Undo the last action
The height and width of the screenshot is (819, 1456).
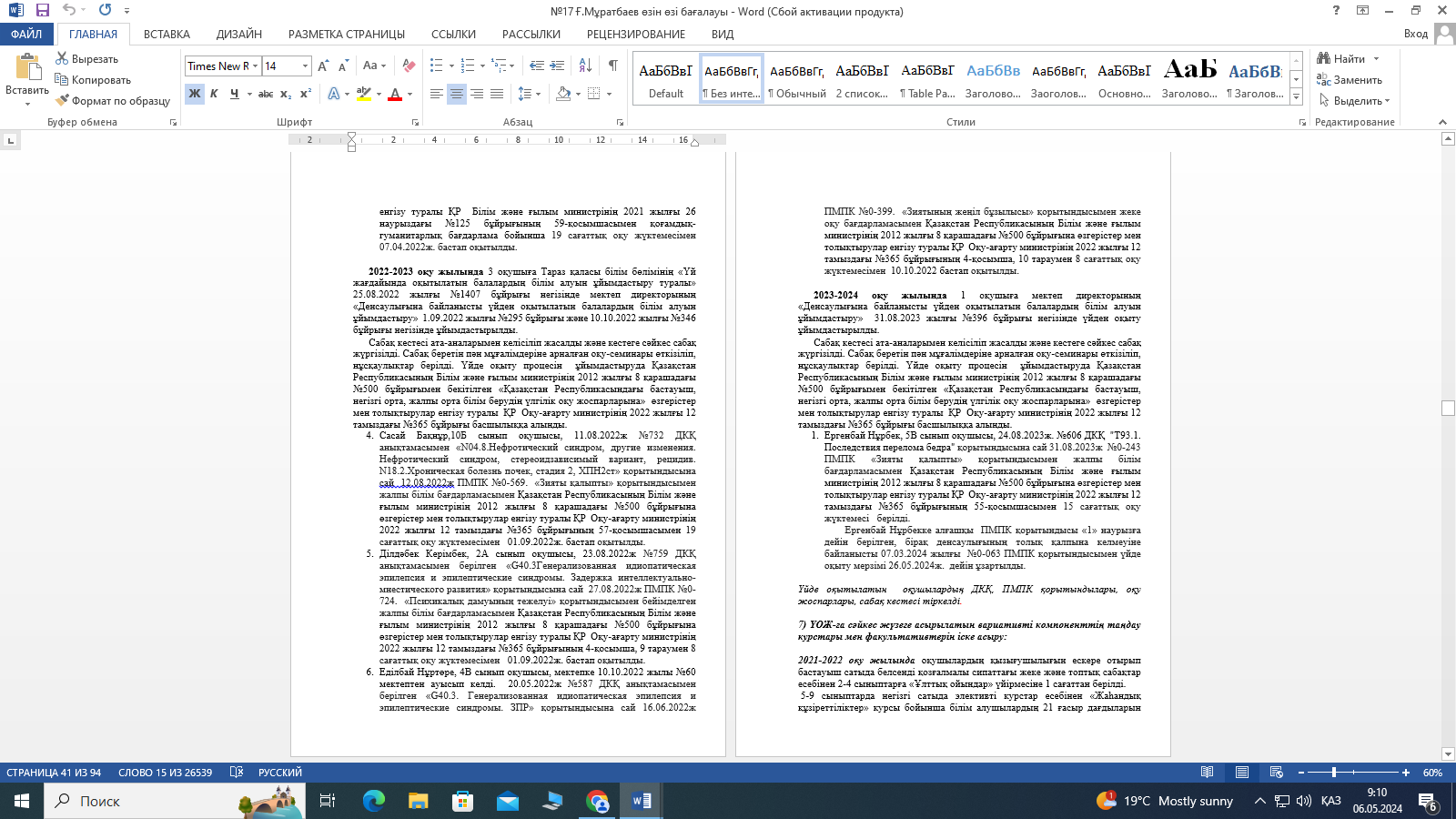pyautogui.click(x=69, y=10)
